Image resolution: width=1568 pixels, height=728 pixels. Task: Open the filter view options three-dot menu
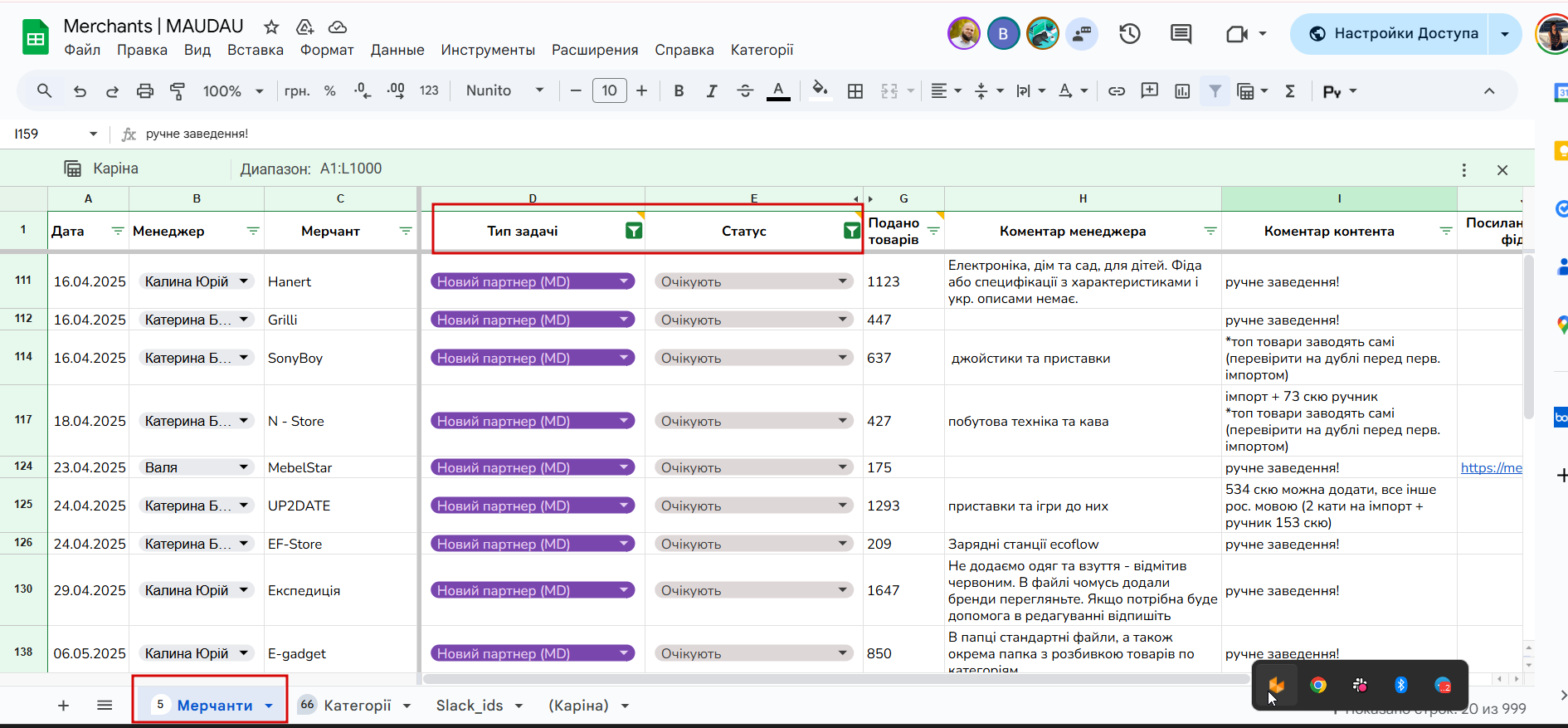click(x=1464, y=170)
